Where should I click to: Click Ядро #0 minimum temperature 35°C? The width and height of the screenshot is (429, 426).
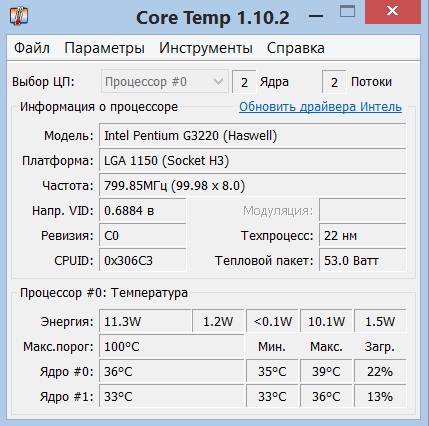pos(272,371)
